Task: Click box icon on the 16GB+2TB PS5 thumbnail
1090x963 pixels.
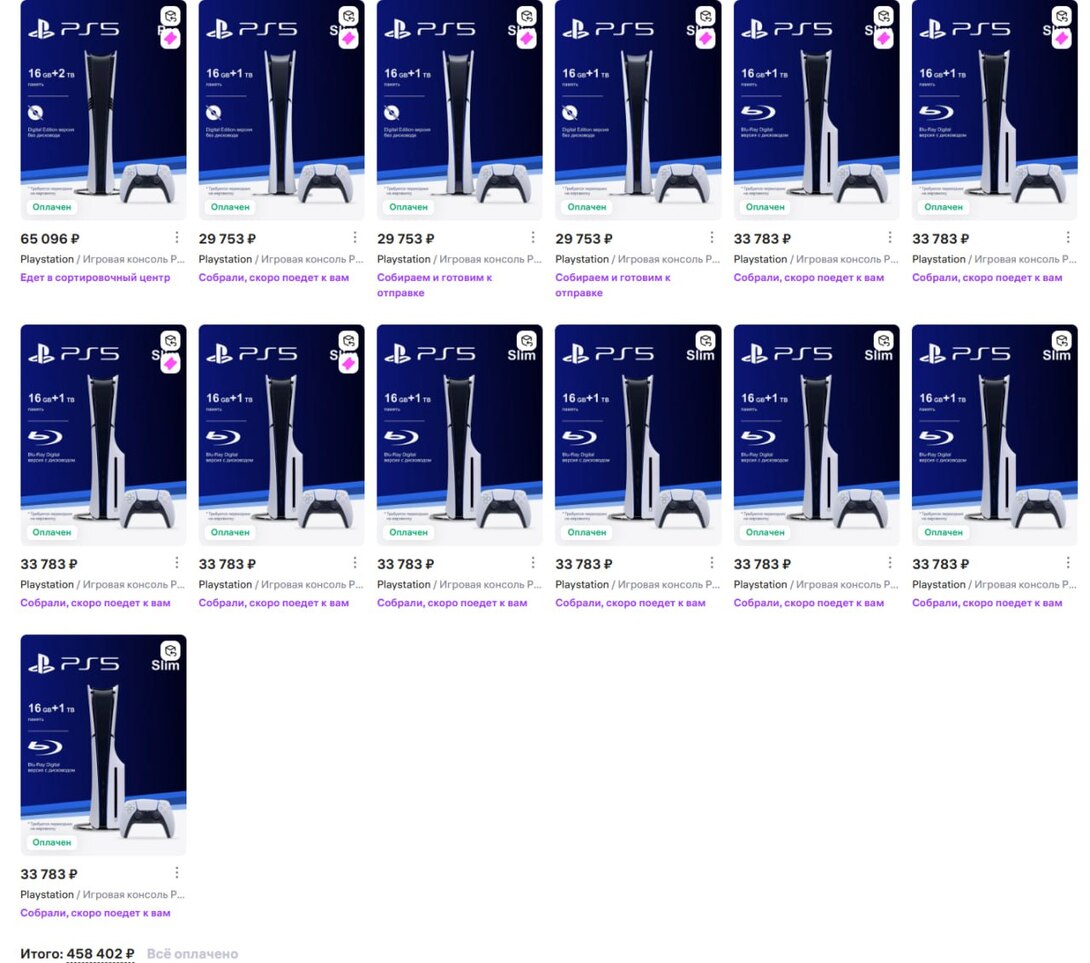Action: [x=170, y=16]
